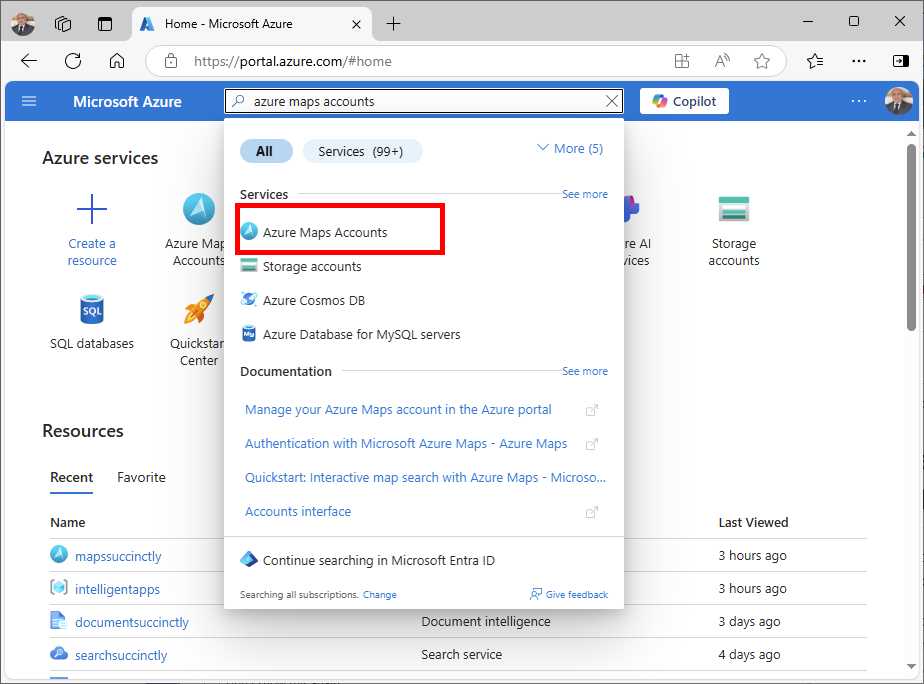Open the browser's Settings and more menu
This screenshot has width=924, height=684.
coord(858,61)
